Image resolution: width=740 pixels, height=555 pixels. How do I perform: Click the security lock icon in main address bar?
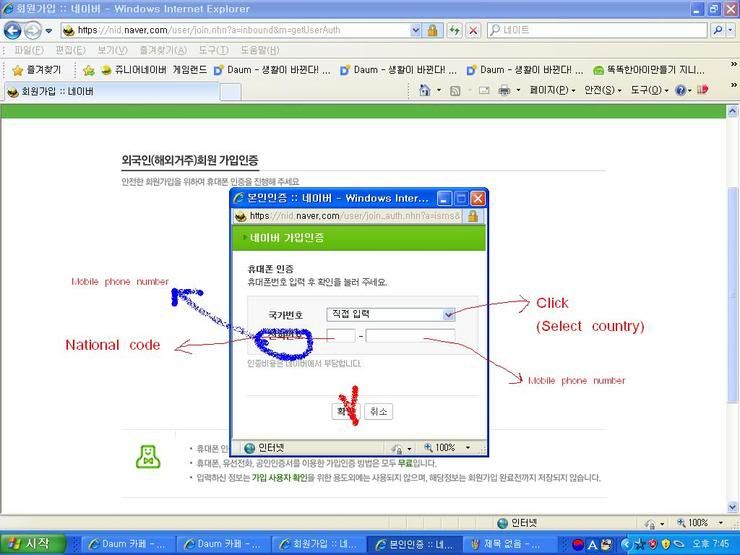point(432,31)
